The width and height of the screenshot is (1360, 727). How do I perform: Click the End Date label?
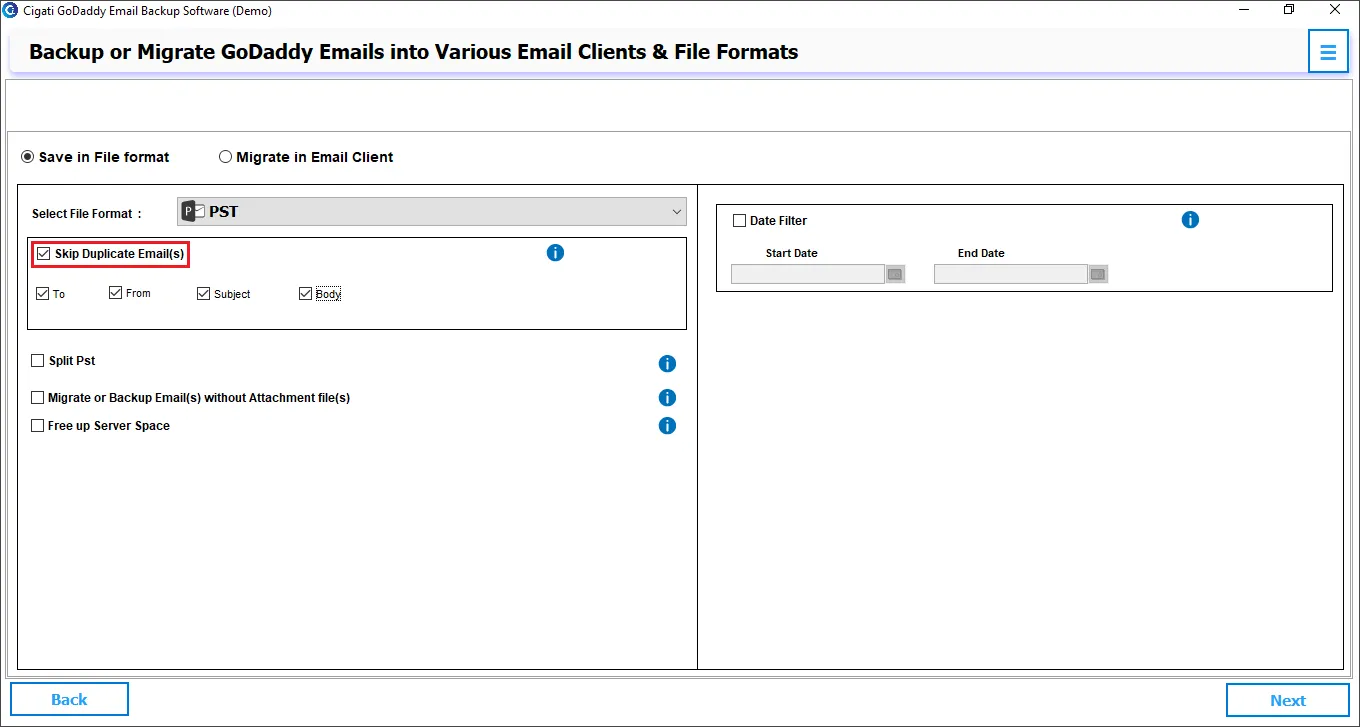point(981,253)
